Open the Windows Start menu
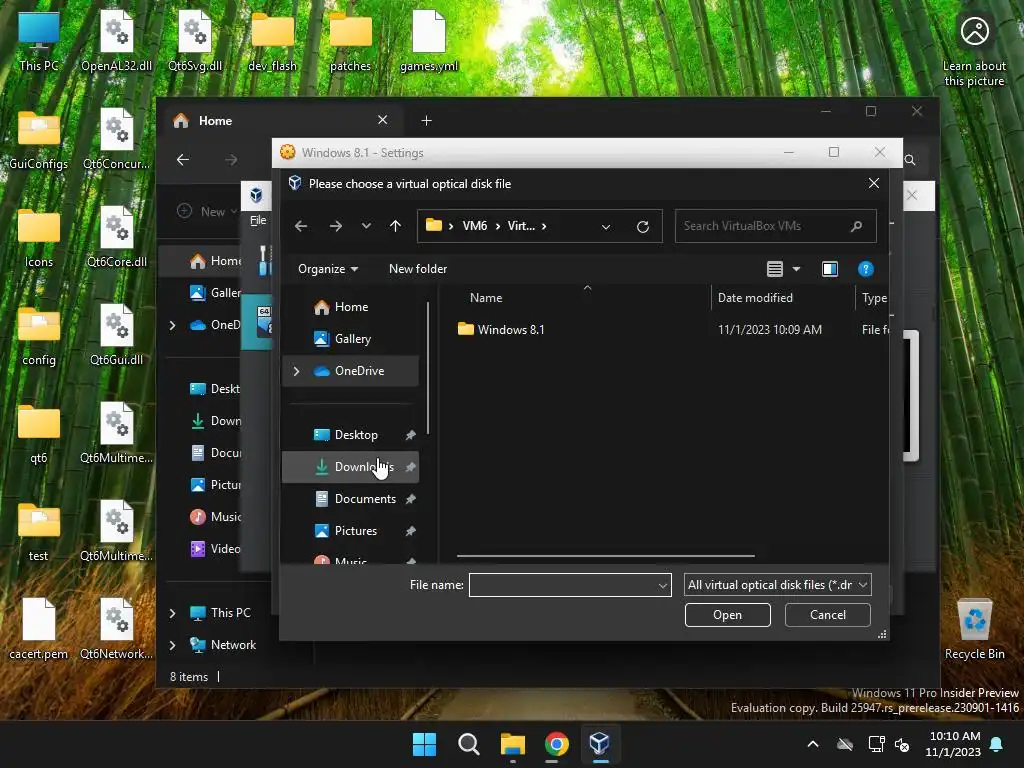Image resolution: width=1024 pixels, height=768 pixels. click(424, 744)
